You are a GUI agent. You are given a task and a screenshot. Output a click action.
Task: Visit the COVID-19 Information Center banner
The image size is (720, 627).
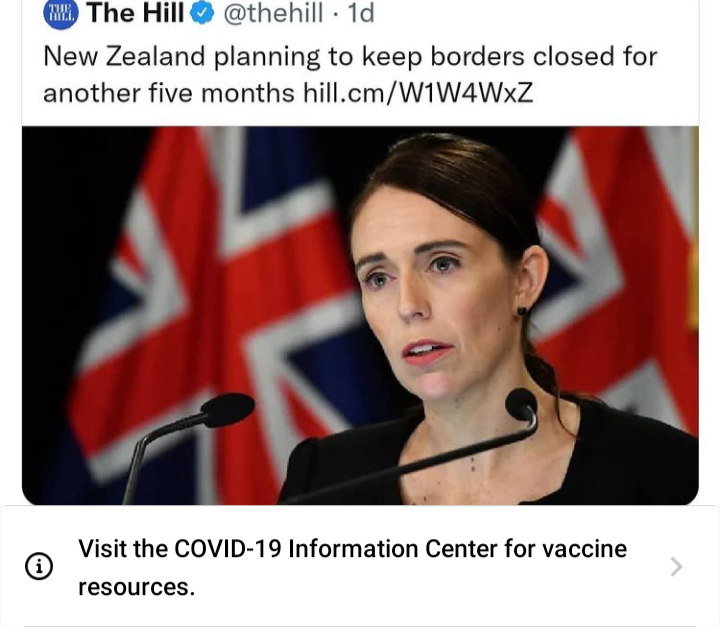click(x=360, y=566)
